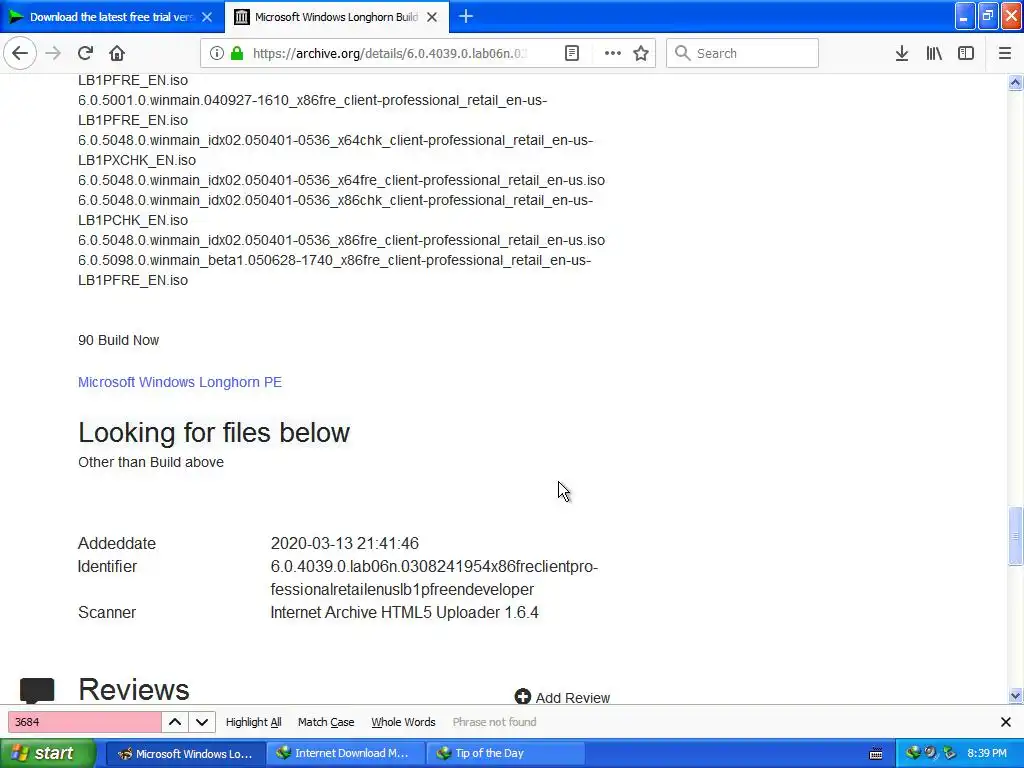Click the Add Review link

click(562, 697)
